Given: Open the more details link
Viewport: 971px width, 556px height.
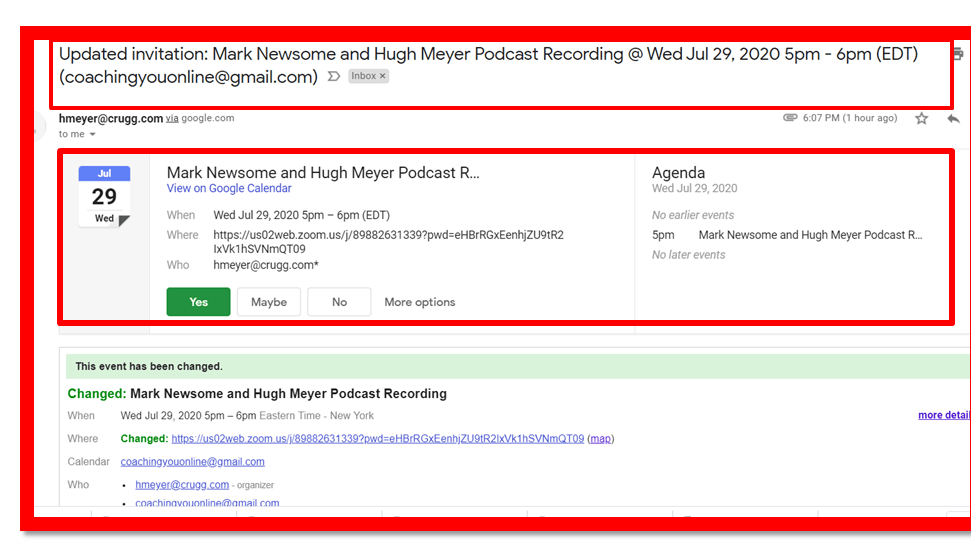Looking at the screenshot, I should pos(943,415).
